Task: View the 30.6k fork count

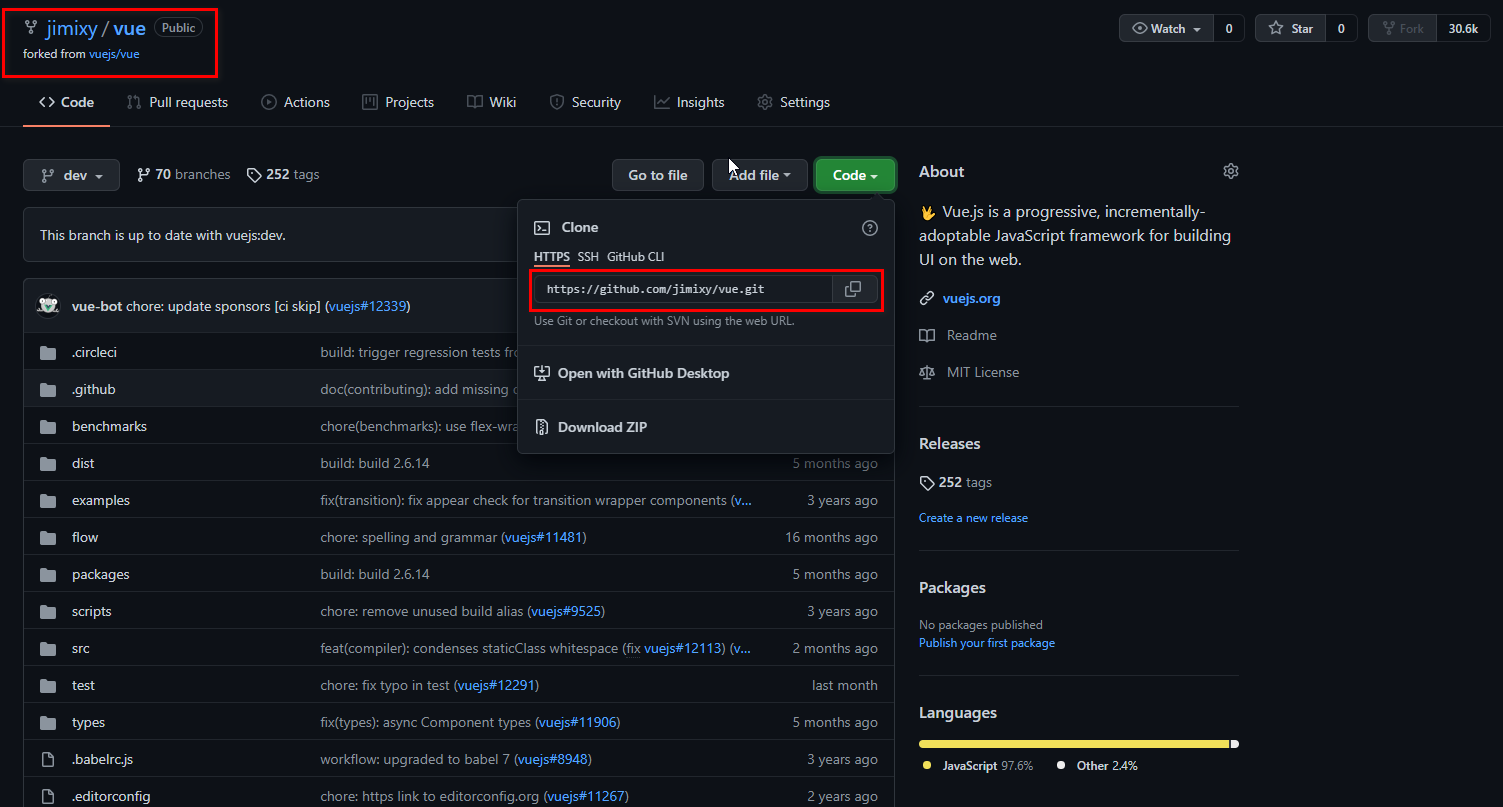Action: pyautogui.click(x=1463, y=28)
